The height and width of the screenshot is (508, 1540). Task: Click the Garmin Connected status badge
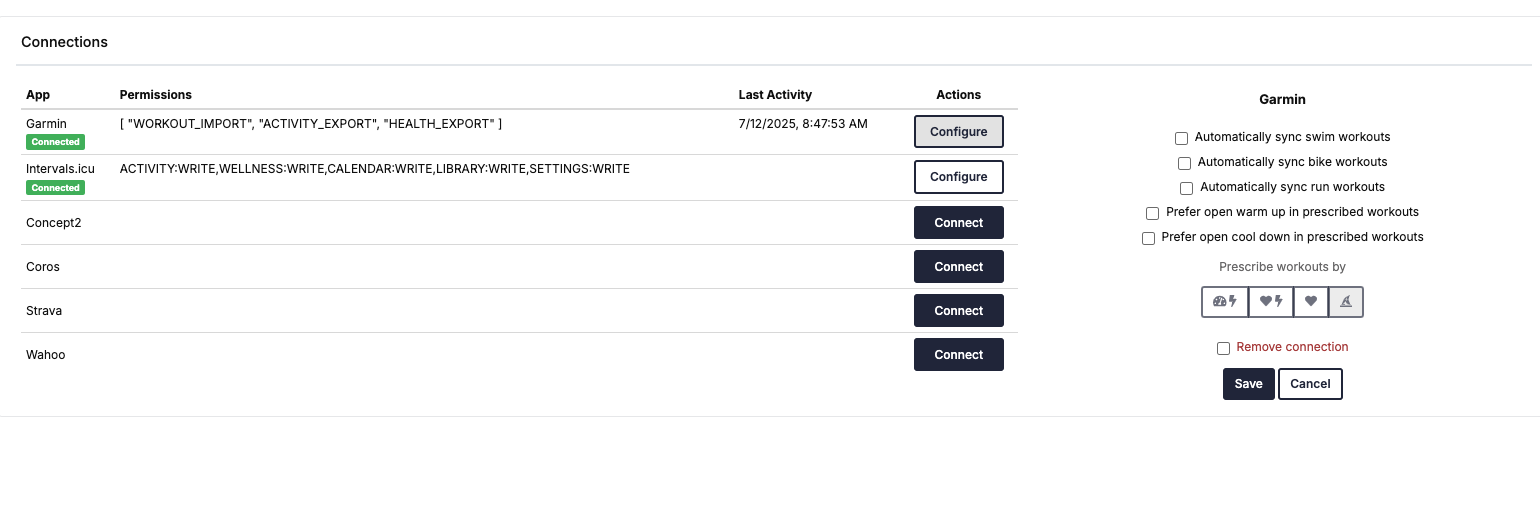55,142
